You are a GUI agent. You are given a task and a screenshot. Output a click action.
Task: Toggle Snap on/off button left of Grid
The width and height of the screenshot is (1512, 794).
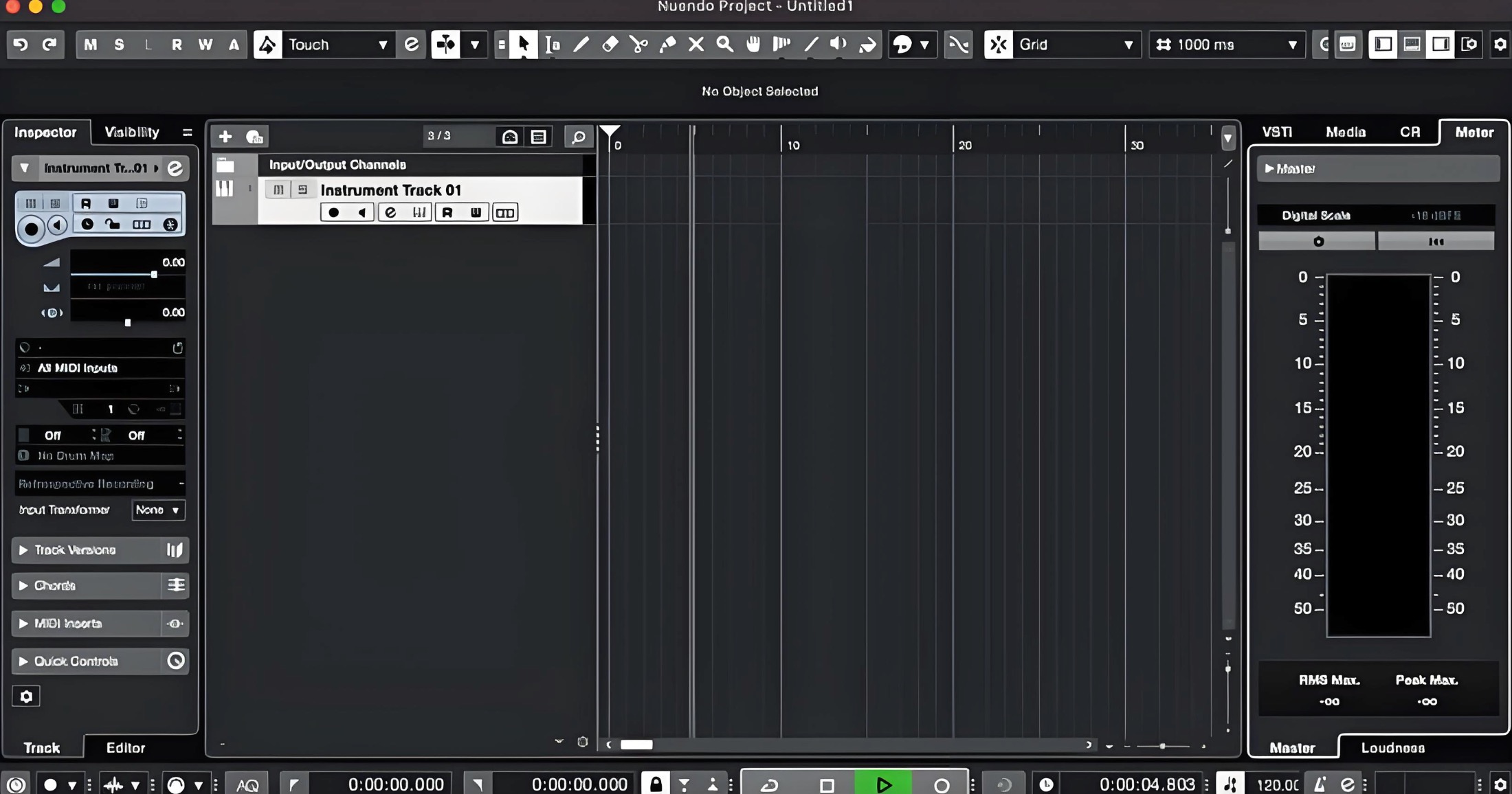pos(999,45)
